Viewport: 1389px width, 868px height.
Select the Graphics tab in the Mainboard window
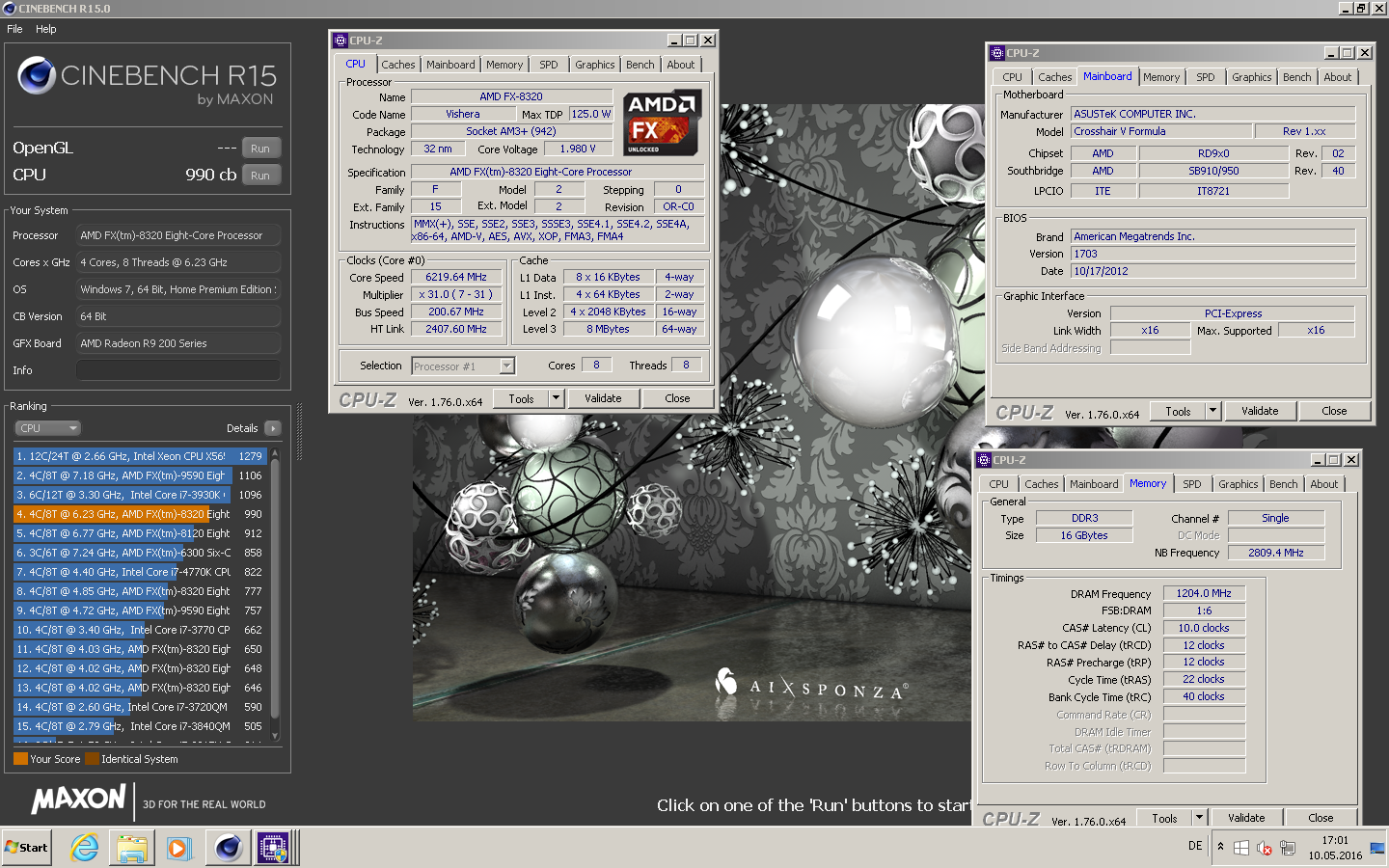(1252, 77)
